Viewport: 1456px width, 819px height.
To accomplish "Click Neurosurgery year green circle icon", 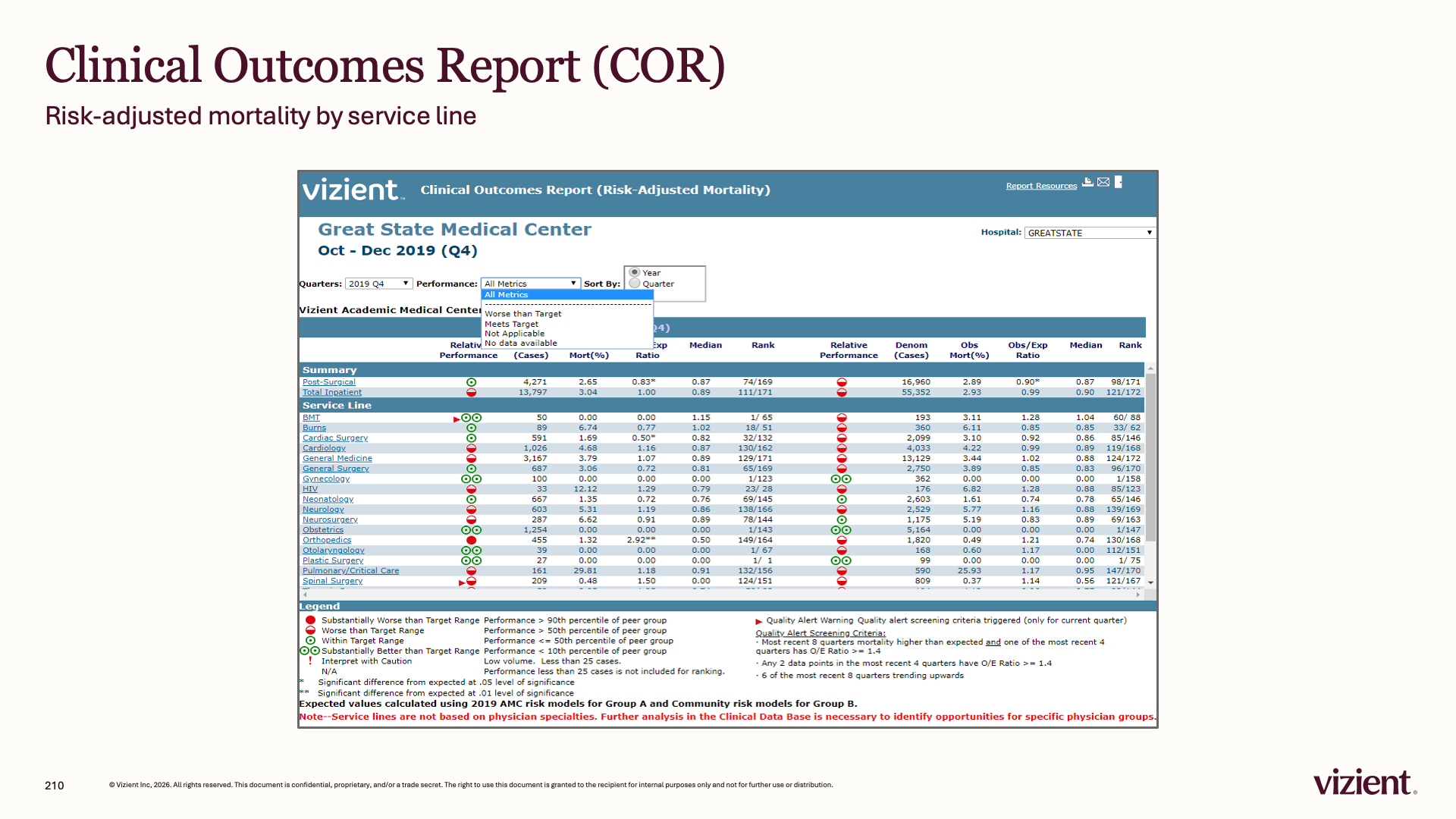I will [842, 519].
